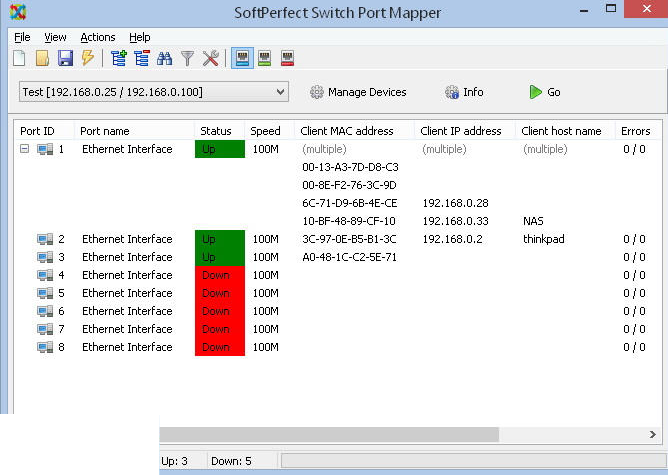Collapse all tree nodes using the minus tree icon
670x476 pixels.
pyautogui.click(x=142, y=58)
